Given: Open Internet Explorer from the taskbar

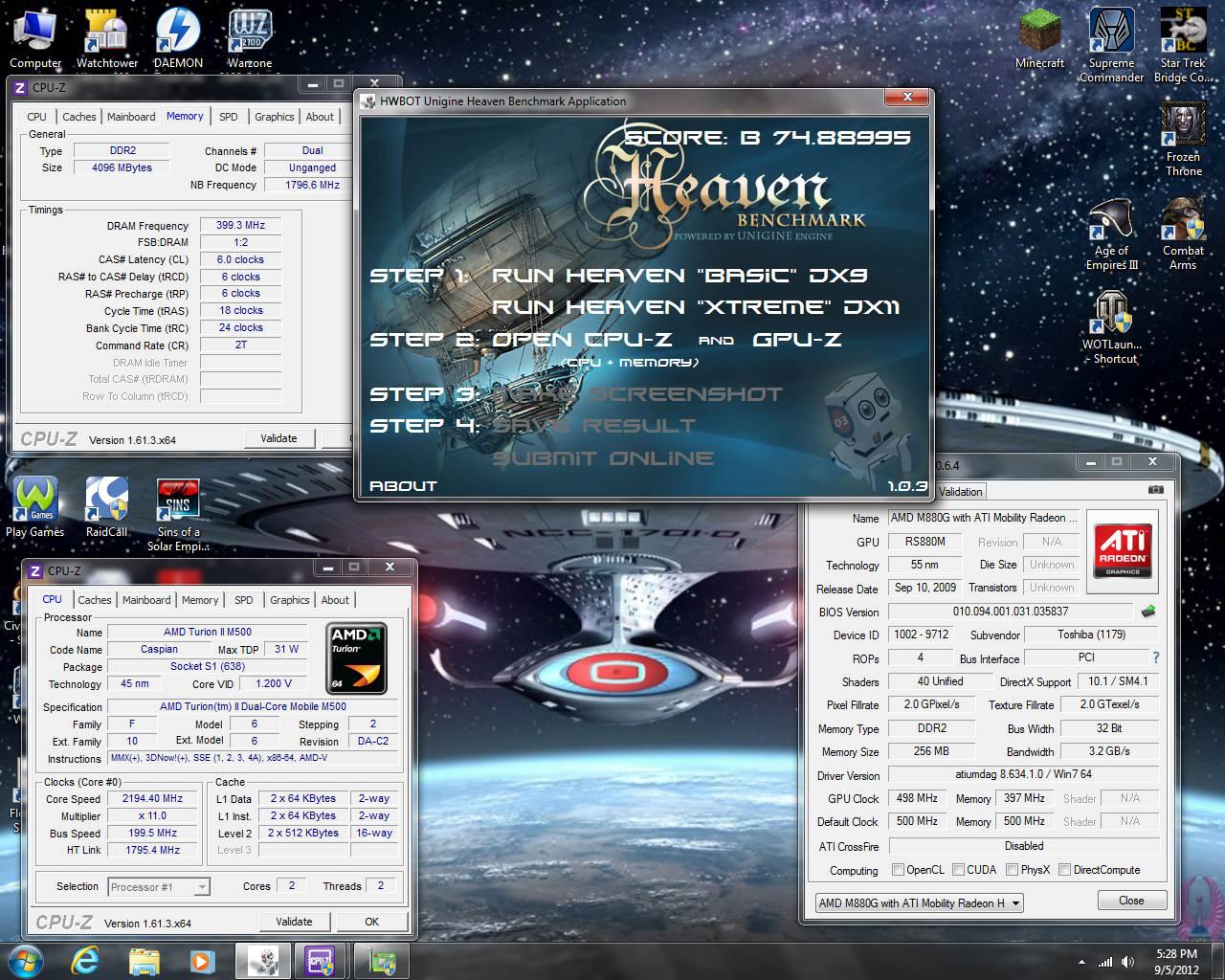Looking at the screenshot, I should 86,961.
